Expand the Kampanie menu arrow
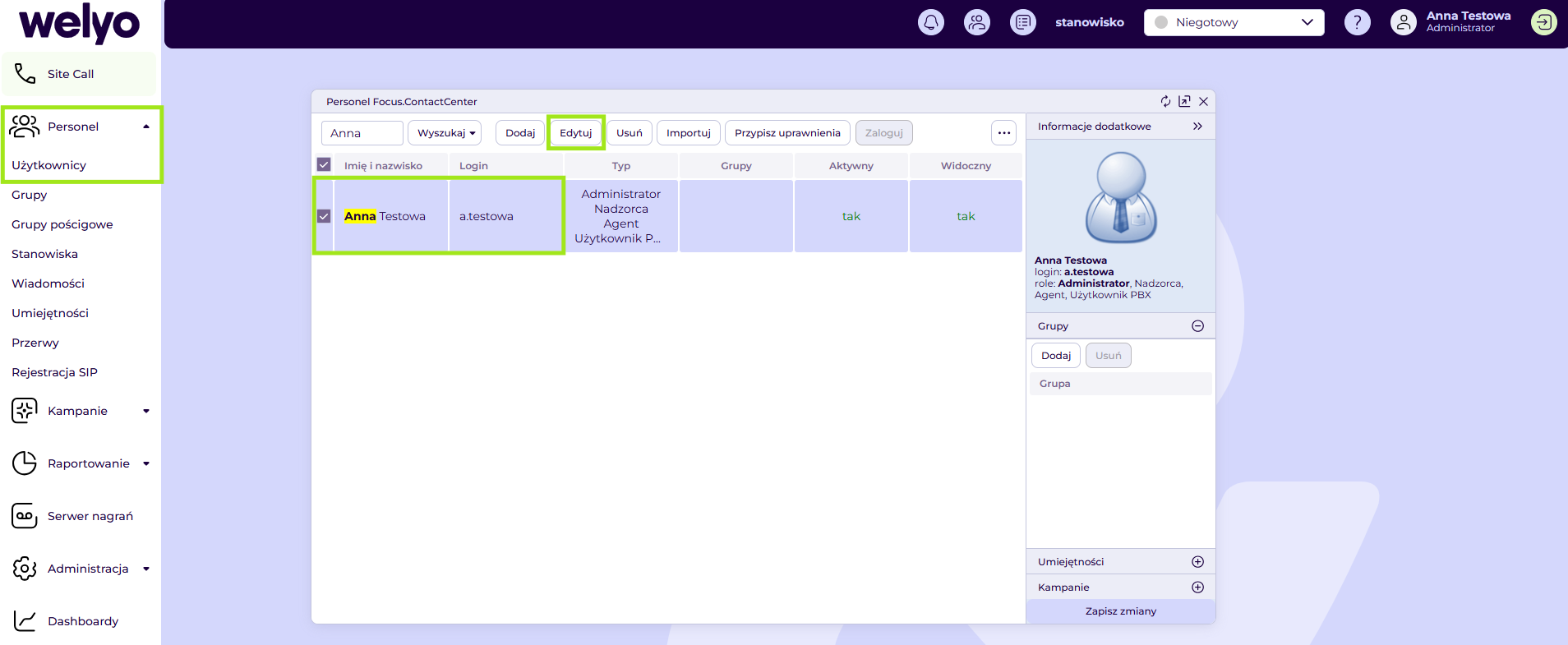The image size is (1568, 645). (x=146, y=411)
